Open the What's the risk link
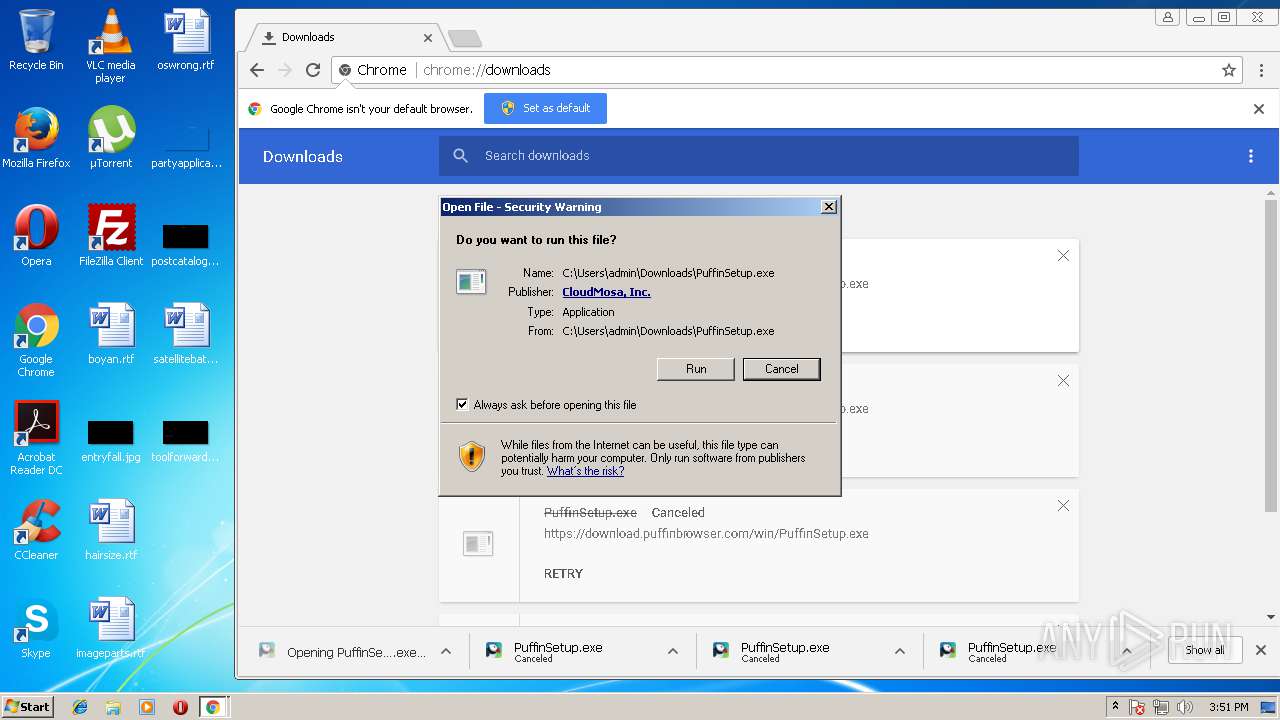 point(585,471)
